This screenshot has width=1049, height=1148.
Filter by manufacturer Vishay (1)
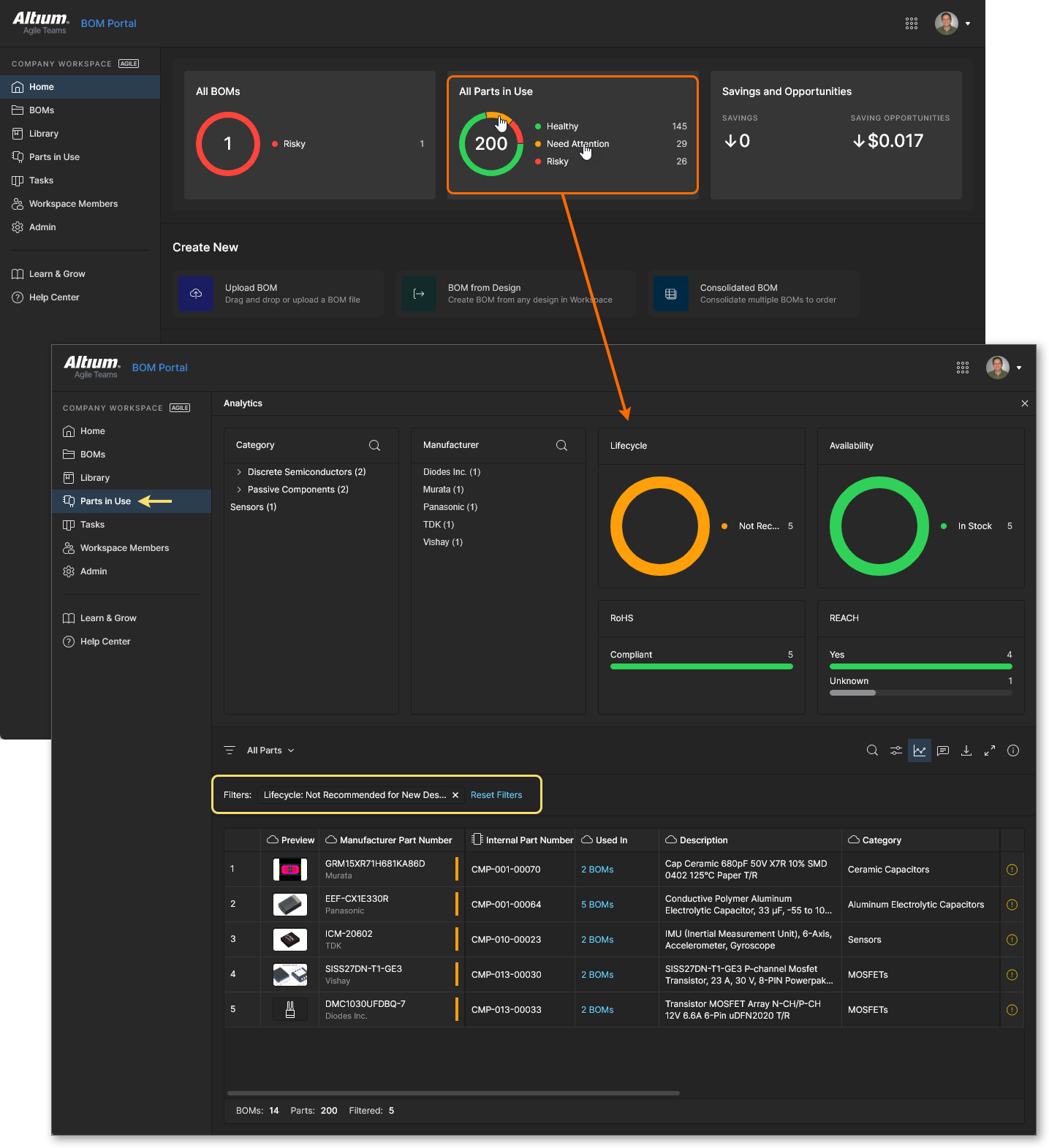click(x=443, y=542)
